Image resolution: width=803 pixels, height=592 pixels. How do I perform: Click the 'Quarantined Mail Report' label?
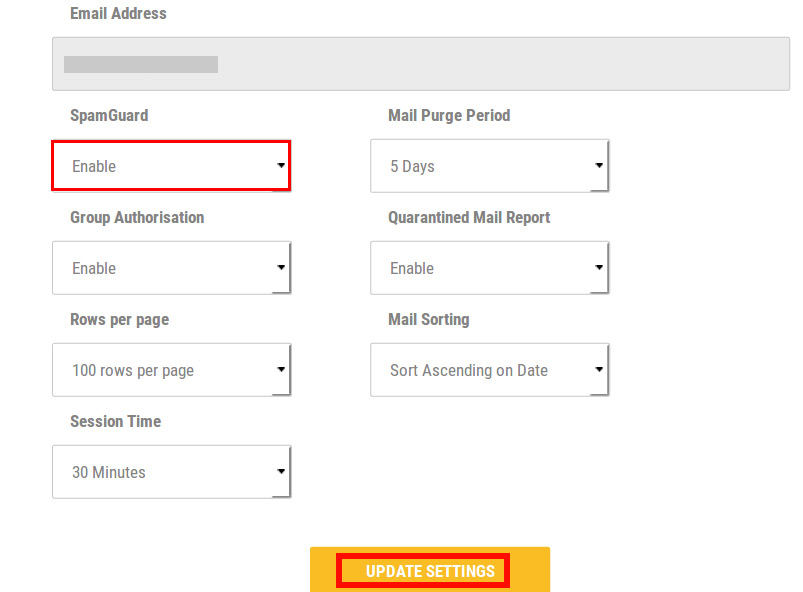(x=469, y=218)
